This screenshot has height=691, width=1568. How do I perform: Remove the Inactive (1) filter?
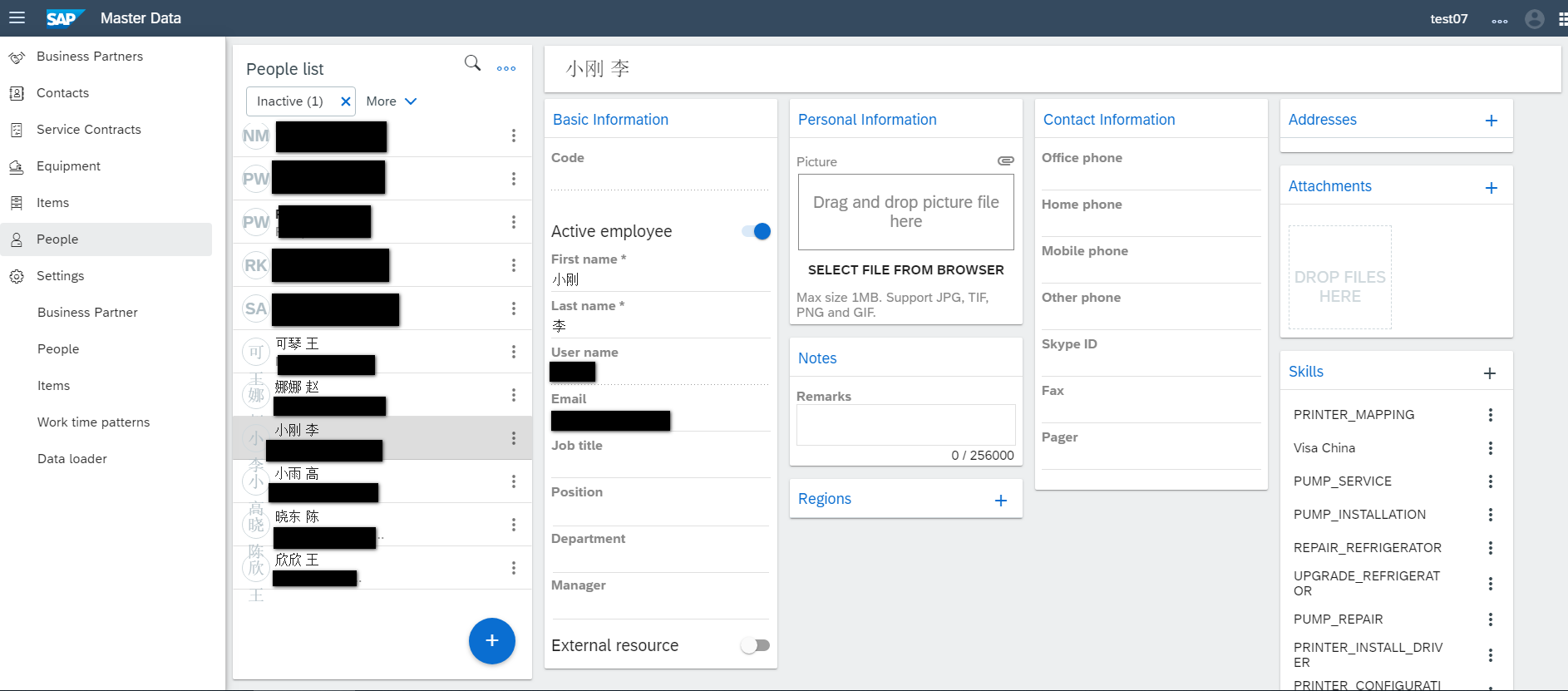346,101
